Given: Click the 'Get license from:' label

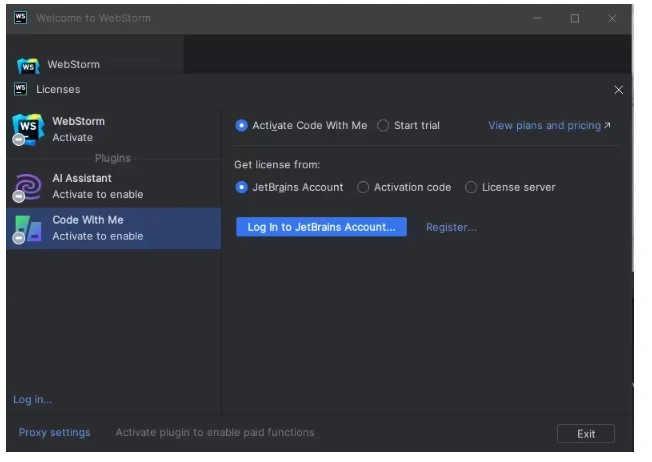Looking at the screenshot, I should 277,165.
